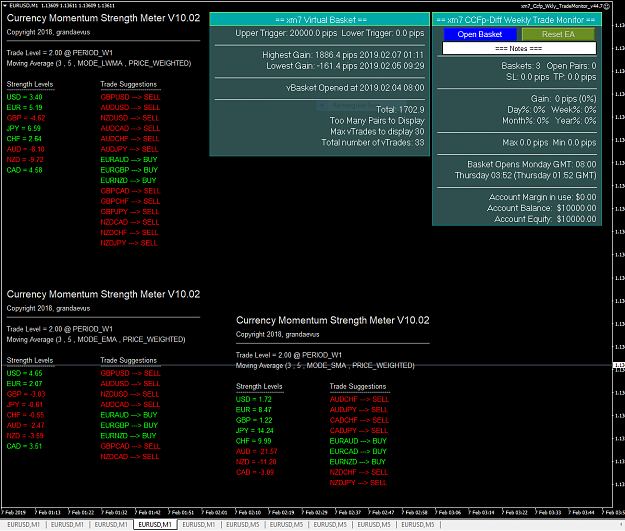Image resolution: width=625 pixels, height=531 pixels.
Task: Click the JPY = 6.59 strength level
Action: pyautogui.click(x=24, y=128)
